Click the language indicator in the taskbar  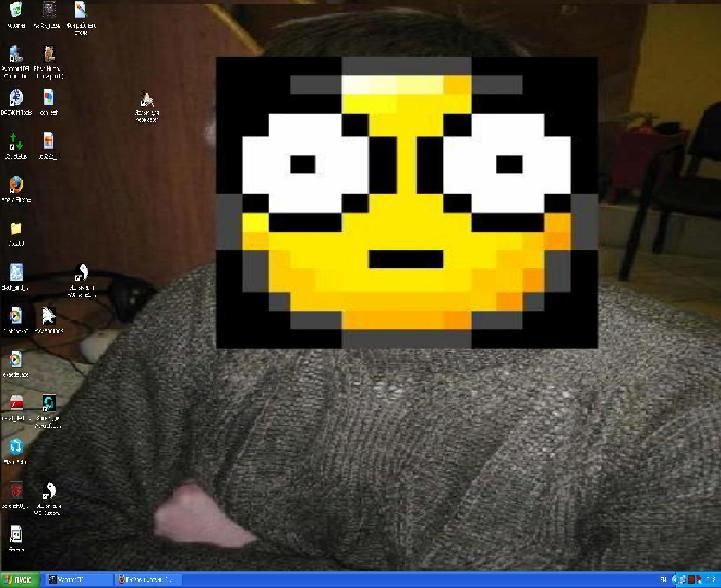664,580
